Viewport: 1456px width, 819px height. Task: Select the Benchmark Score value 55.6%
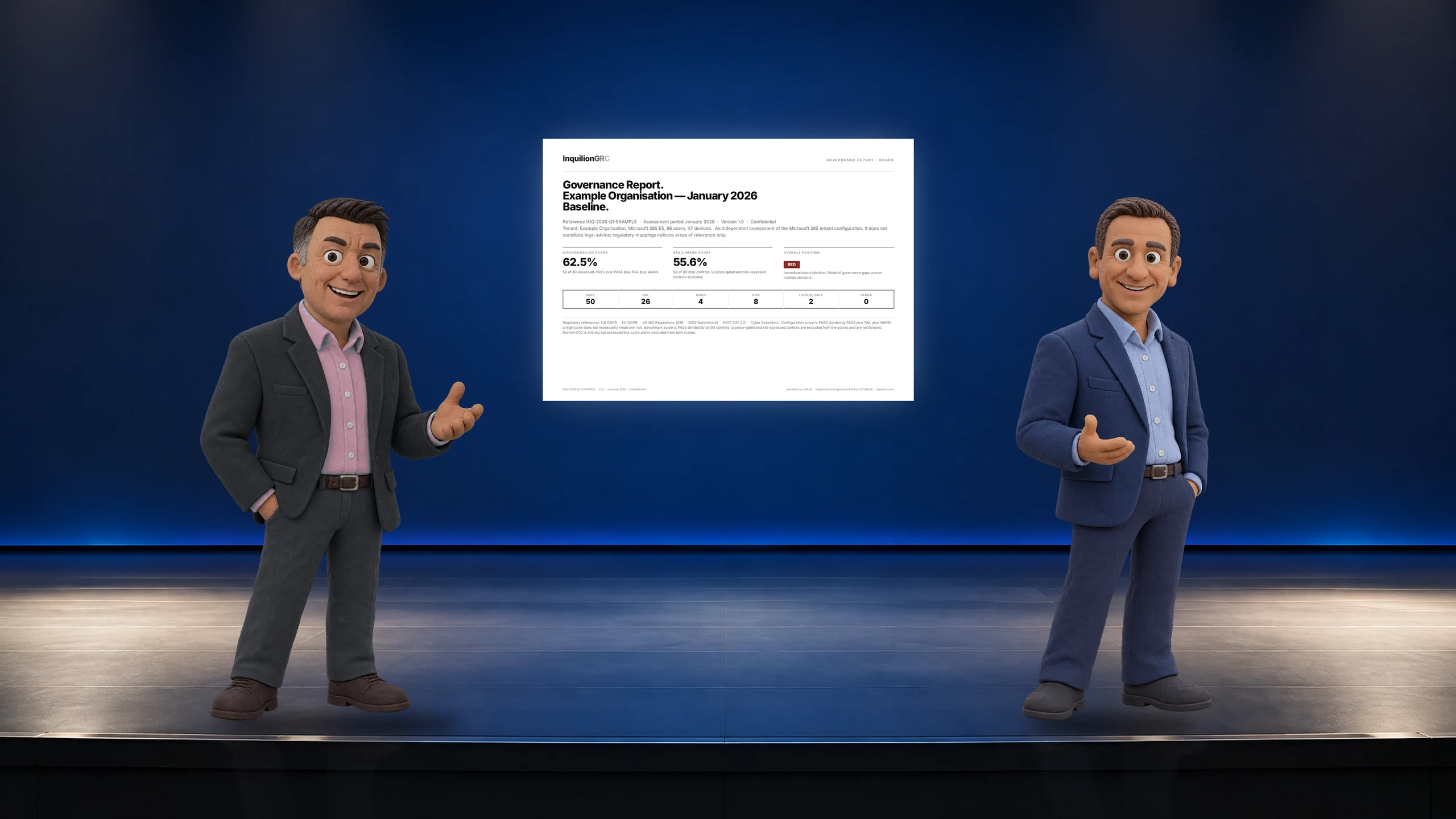click(x=690, y=262)
